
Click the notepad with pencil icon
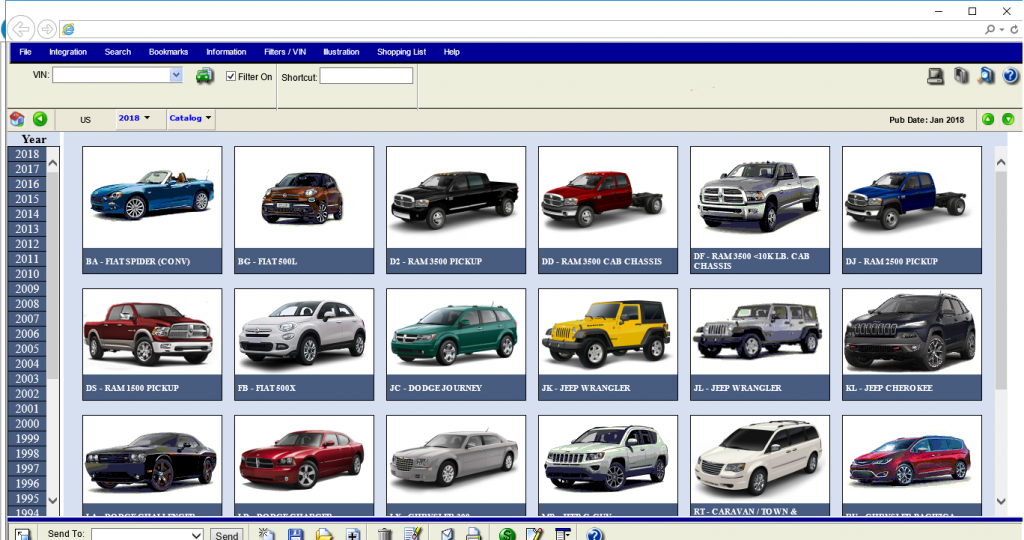[x=534, y=534]
